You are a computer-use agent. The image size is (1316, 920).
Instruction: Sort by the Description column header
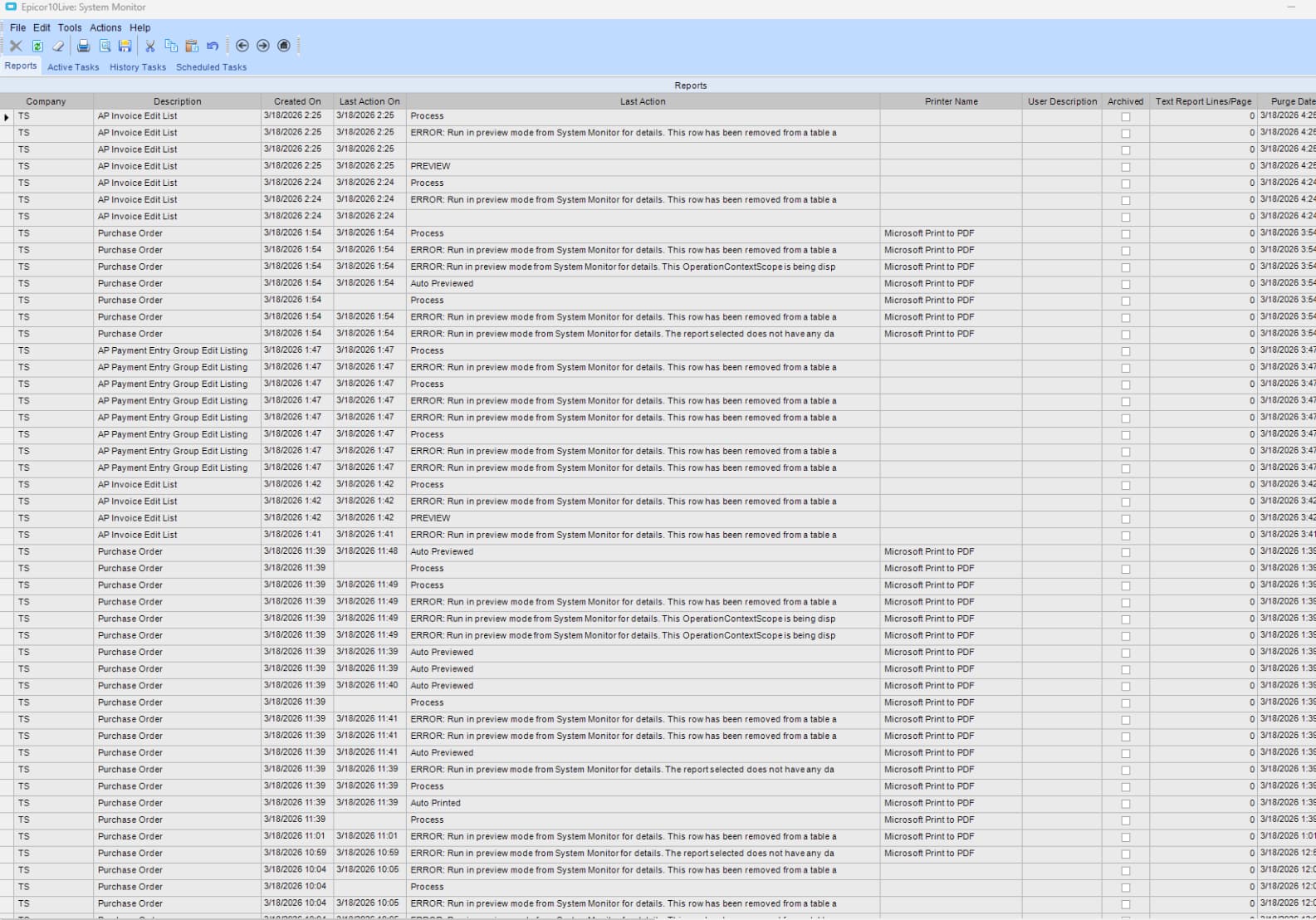[x=178, y=101]
